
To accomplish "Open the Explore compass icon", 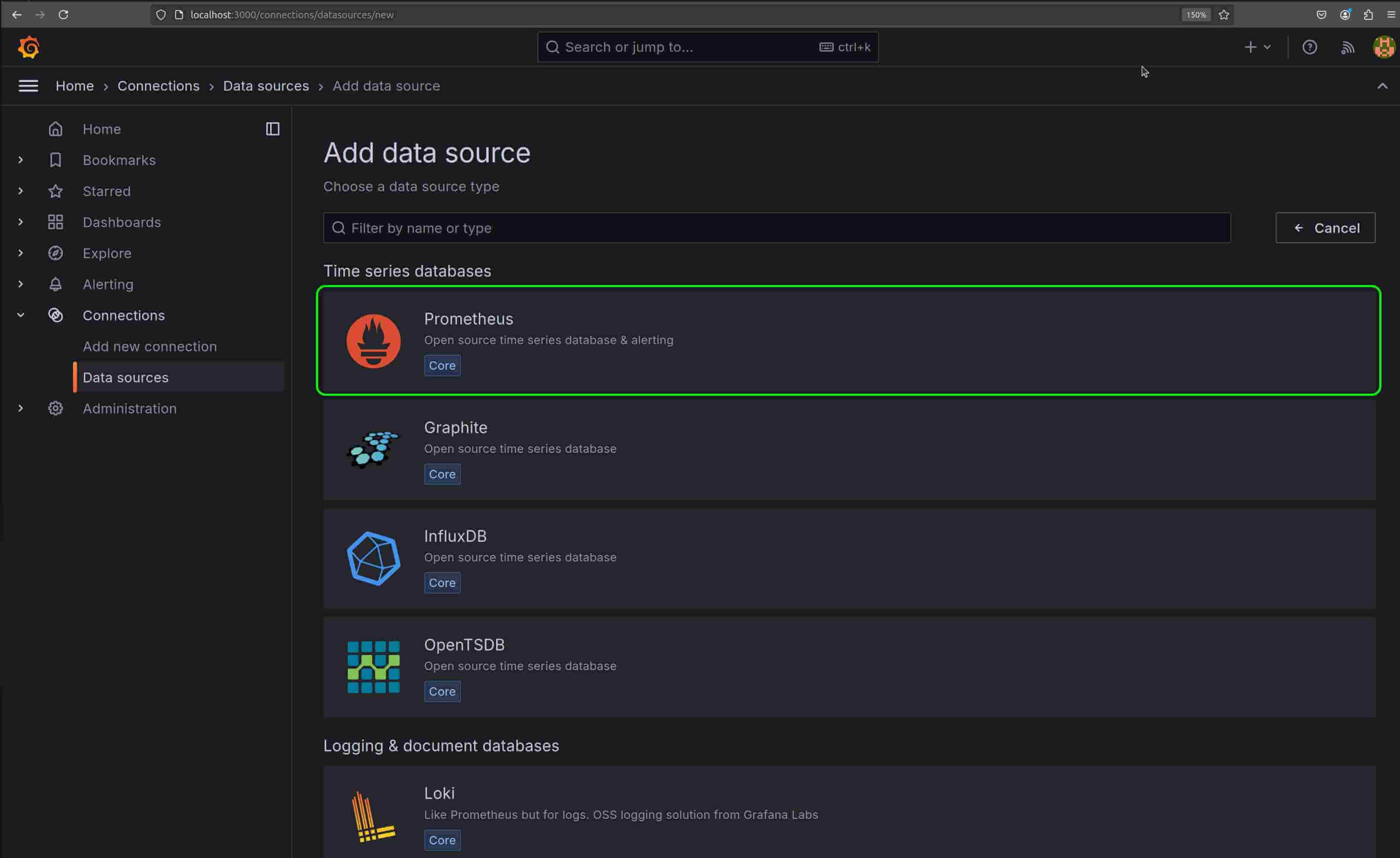I will pos(55,253).
